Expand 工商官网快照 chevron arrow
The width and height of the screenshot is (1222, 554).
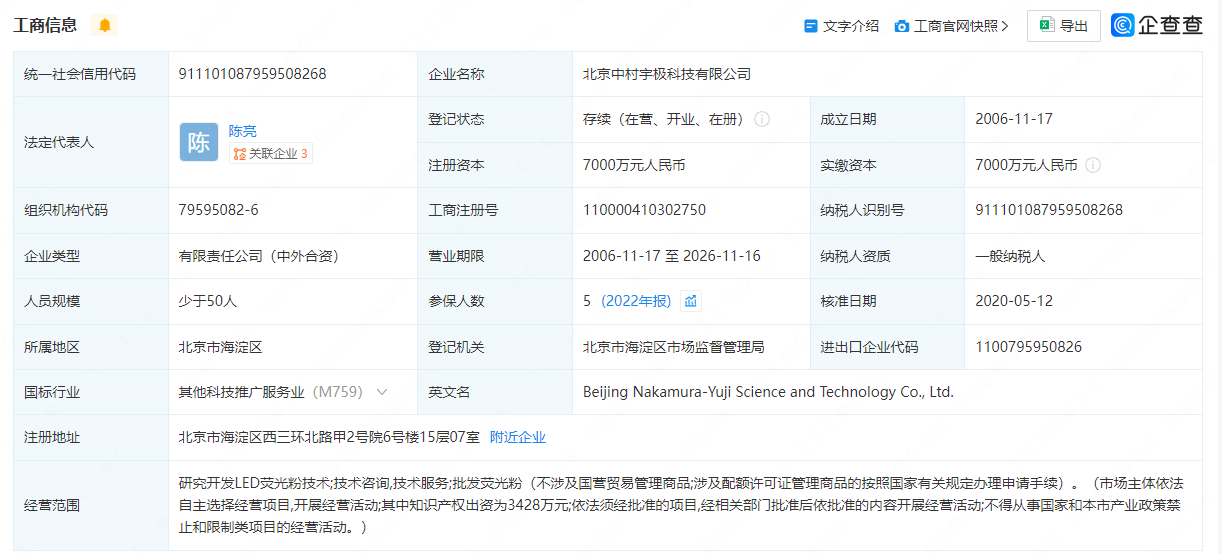(x=1005, y=26)
